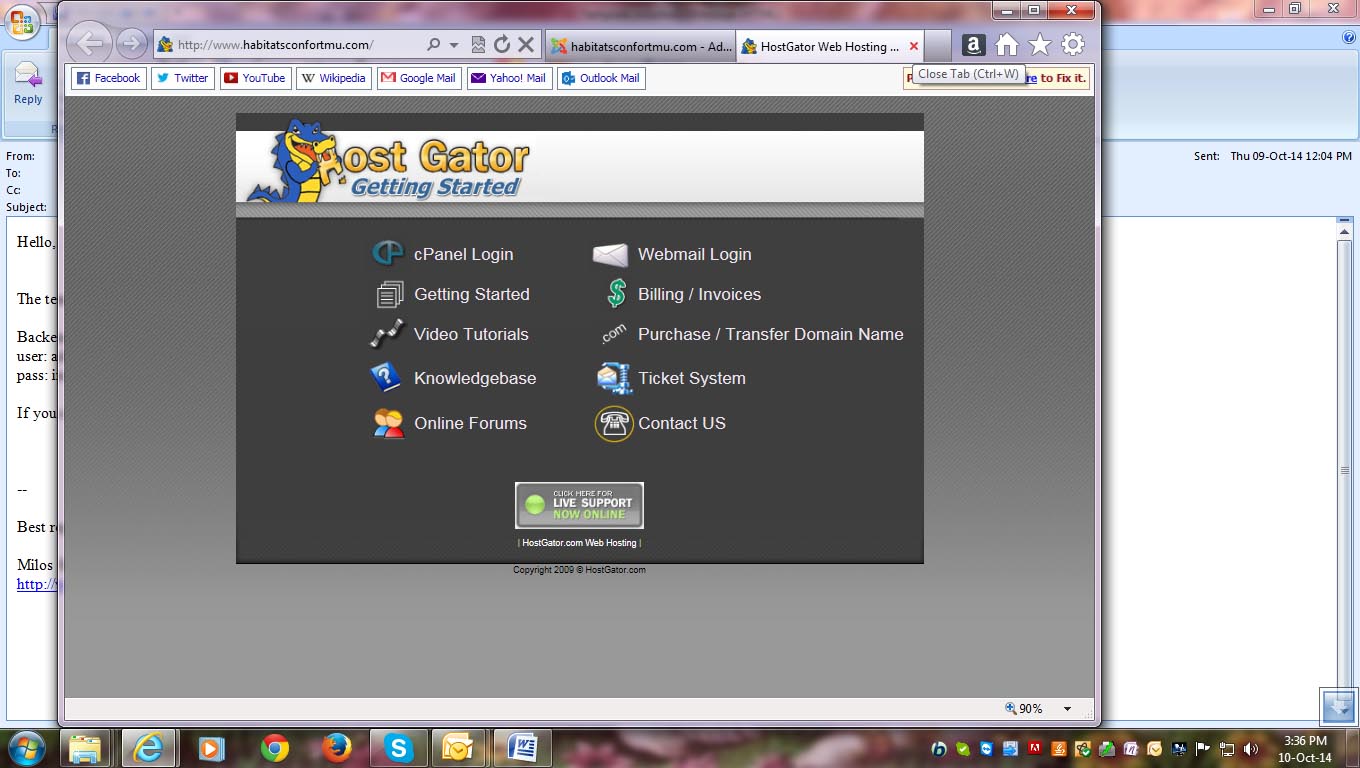
Task: Click the network connection tray icon
Action: click(1227, 749)
